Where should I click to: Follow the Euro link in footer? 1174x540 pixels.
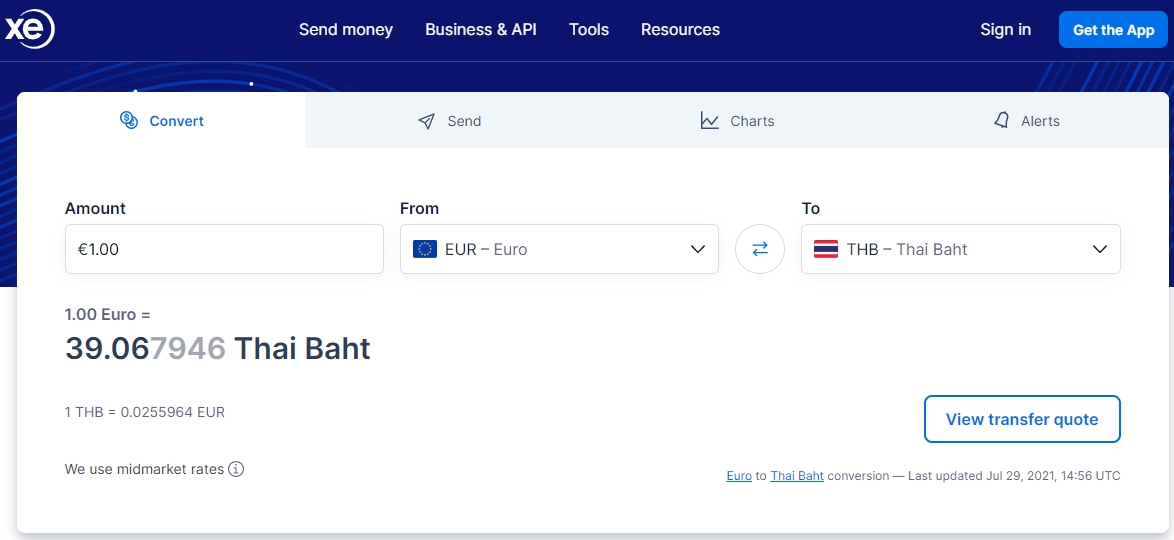739,476
